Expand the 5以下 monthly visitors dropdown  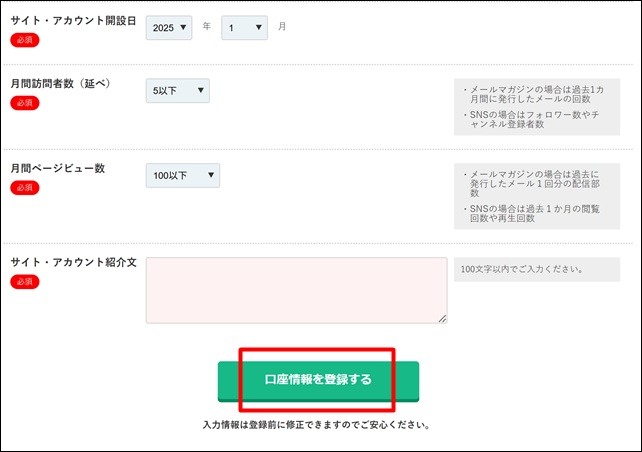point(177,91)
